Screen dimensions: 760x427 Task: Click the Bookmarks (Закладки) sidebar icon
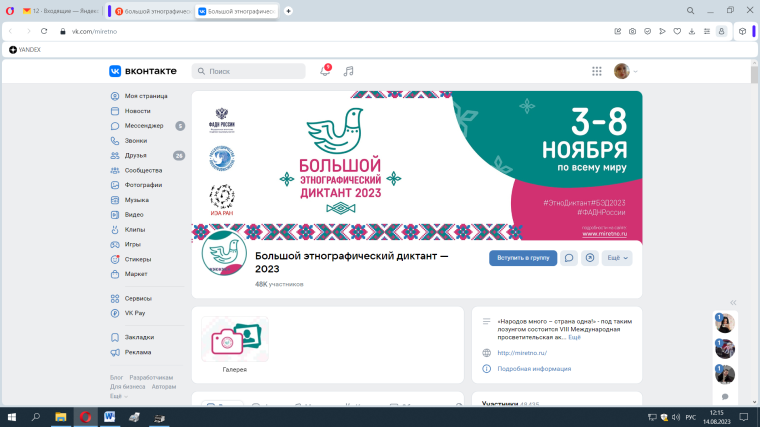(115, 337)
